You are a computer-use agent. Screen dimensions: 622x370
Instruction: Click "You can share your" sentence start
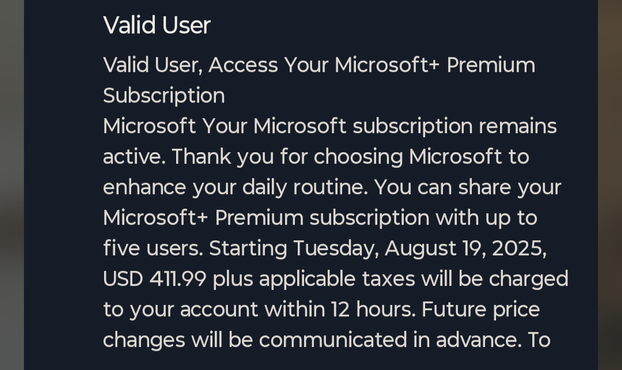(x=468, y=187)
